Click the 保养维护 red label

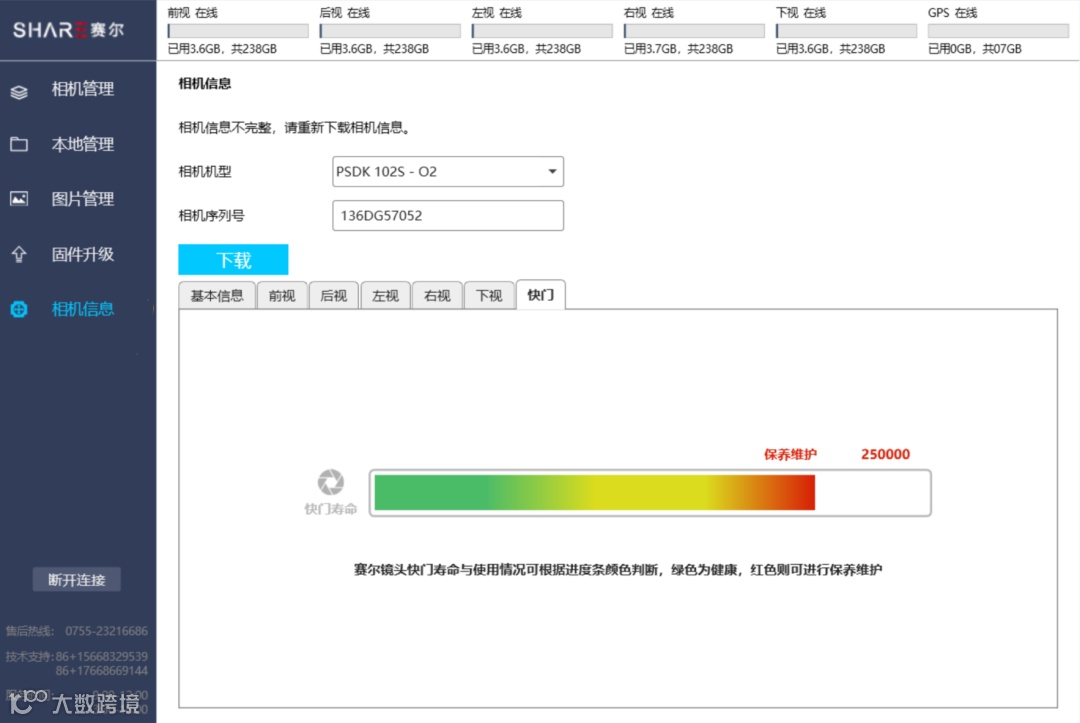click(x=790, y=454)
